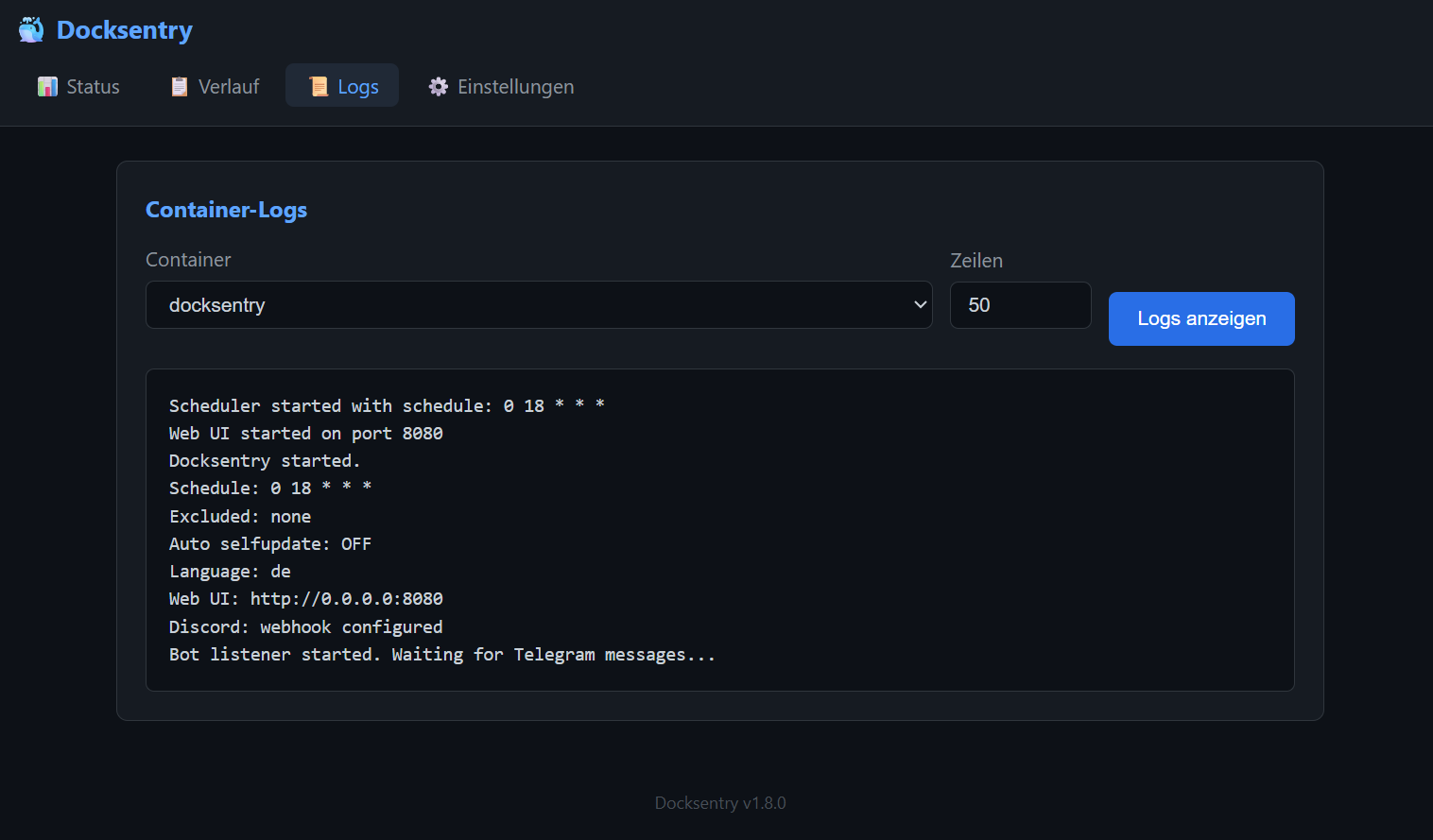Focus the Zeilen number field

pos(1020,305)
